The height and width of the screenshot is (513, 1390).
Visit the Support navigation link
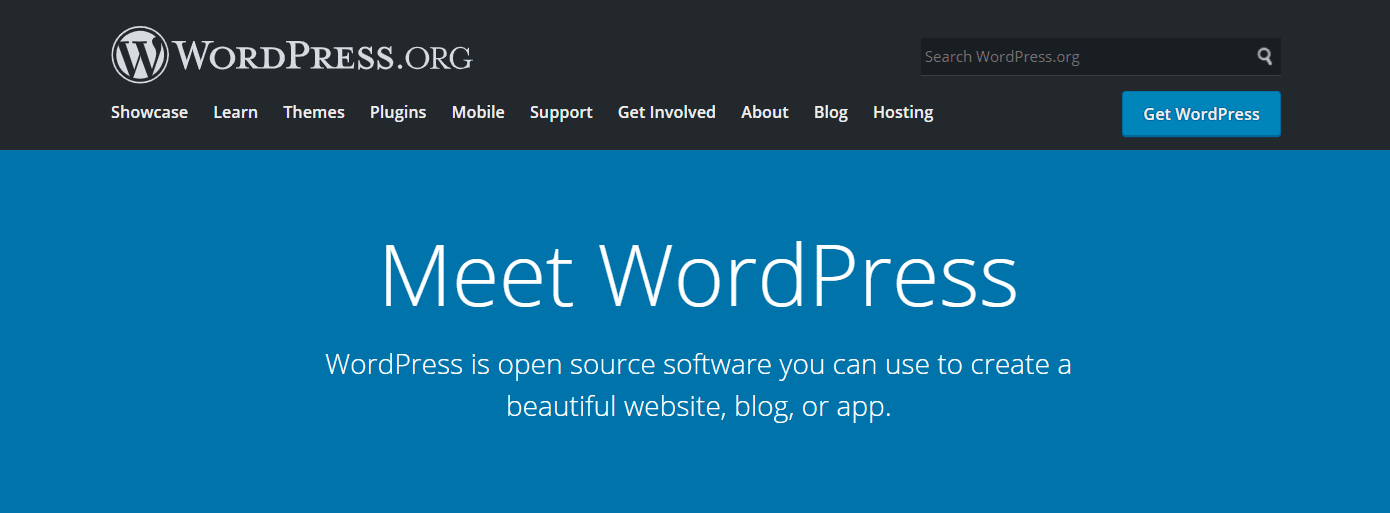click(561, 112)
